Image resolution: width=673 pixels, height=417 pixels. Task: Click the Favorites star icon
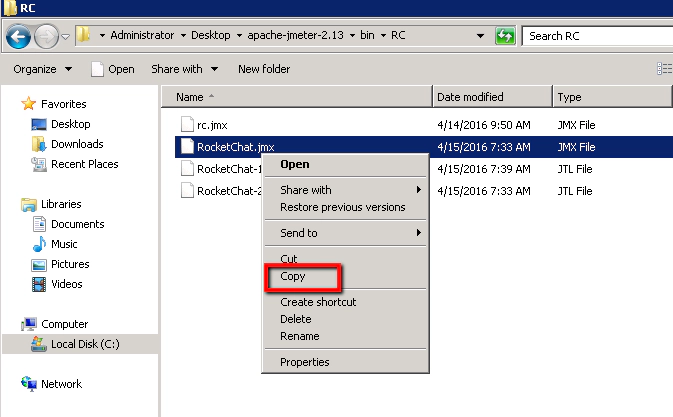pos(28,104)
